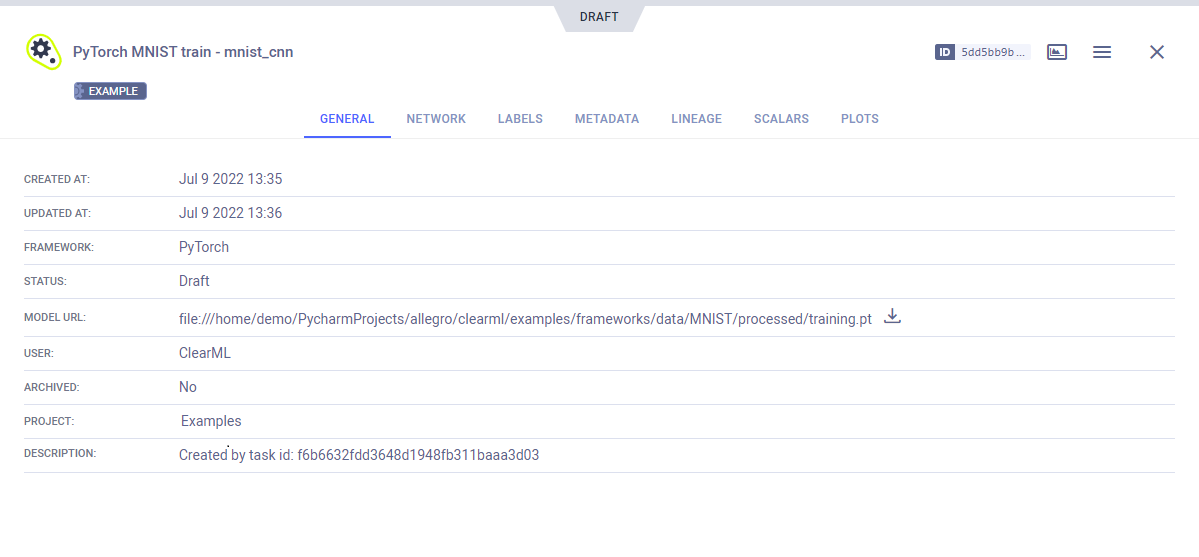1199x557 pixels.
Task: View the LINEAGE tab
Action: pyautogui.click(x=696, y=119)
